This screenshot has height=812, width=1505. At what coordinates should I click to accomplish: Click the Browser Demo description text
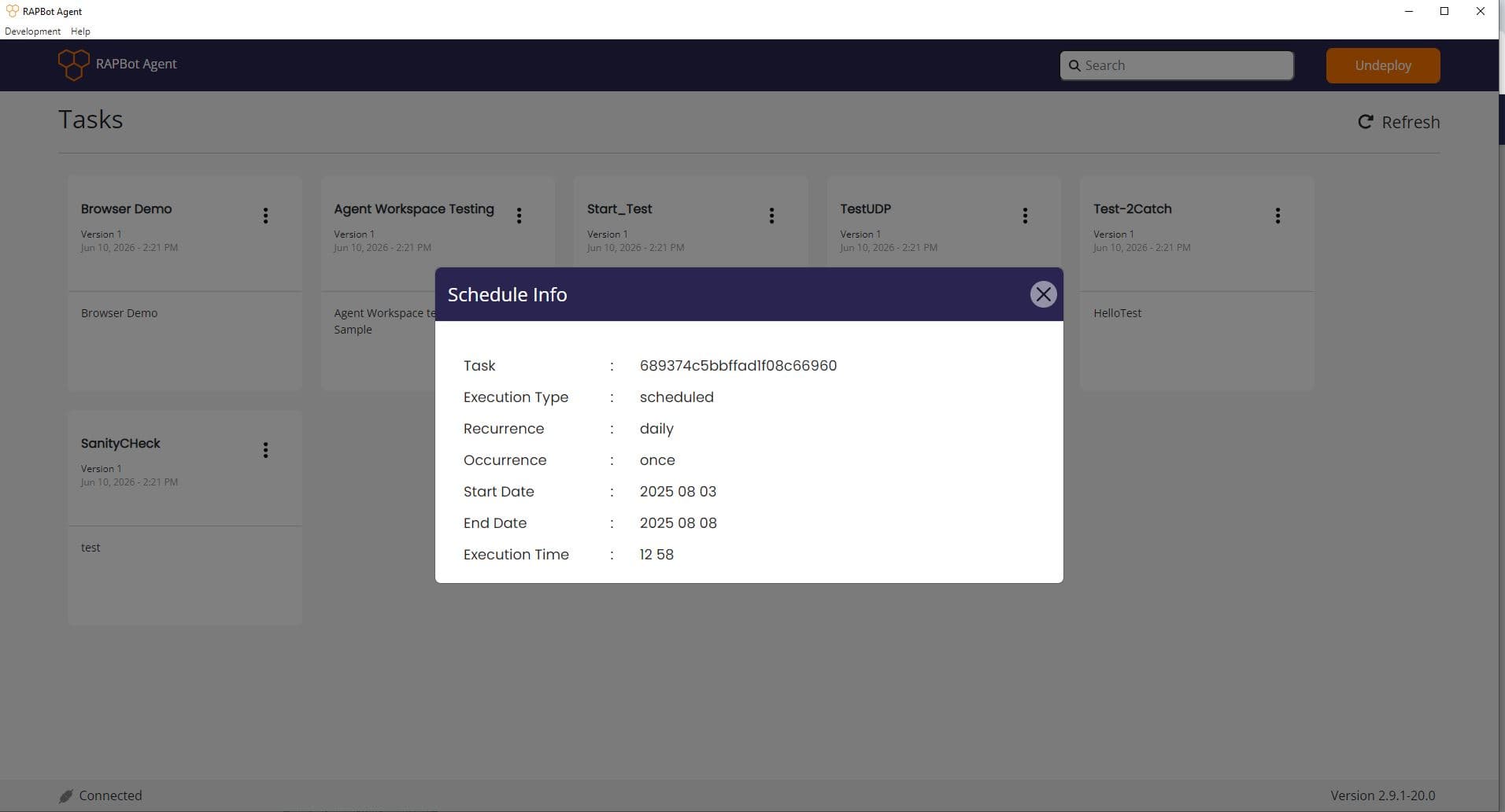pyautogui.click(x=119, y=313)
